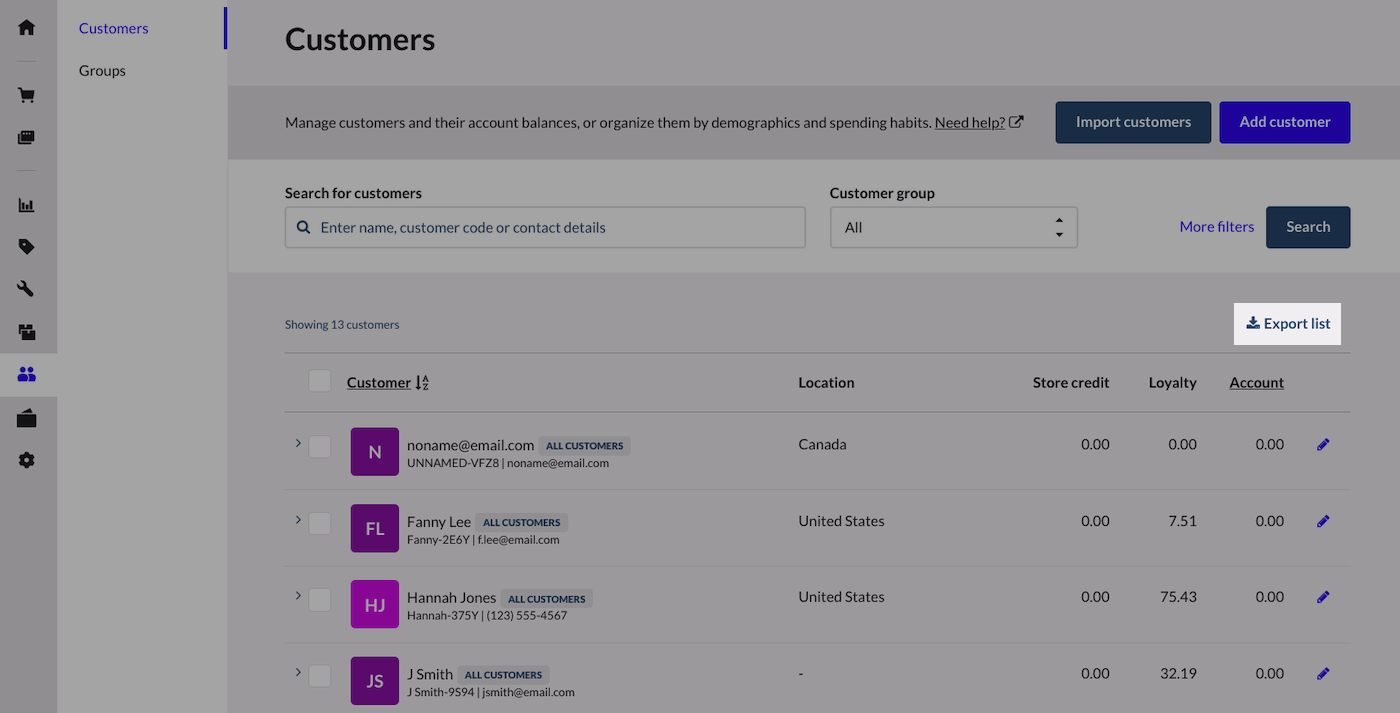The height and width of the screenshot is (713, 1400).
Task: Click the Home icon in sidebar
Action: [x=27, y=27]
